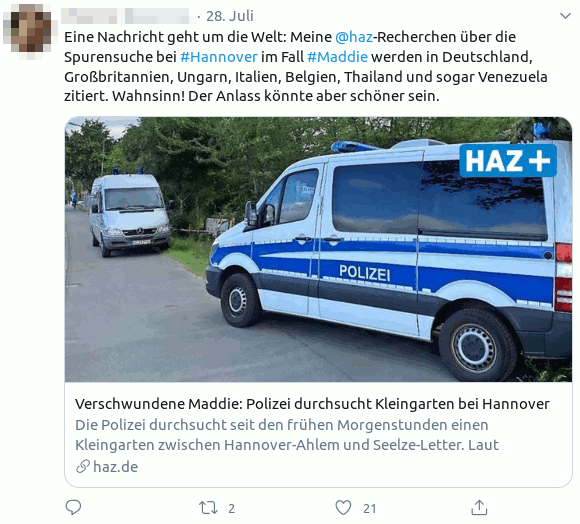Viewport: 580px width, 524px height.
Task: Open the #Hannover hashtag
Action: (219, 57)
